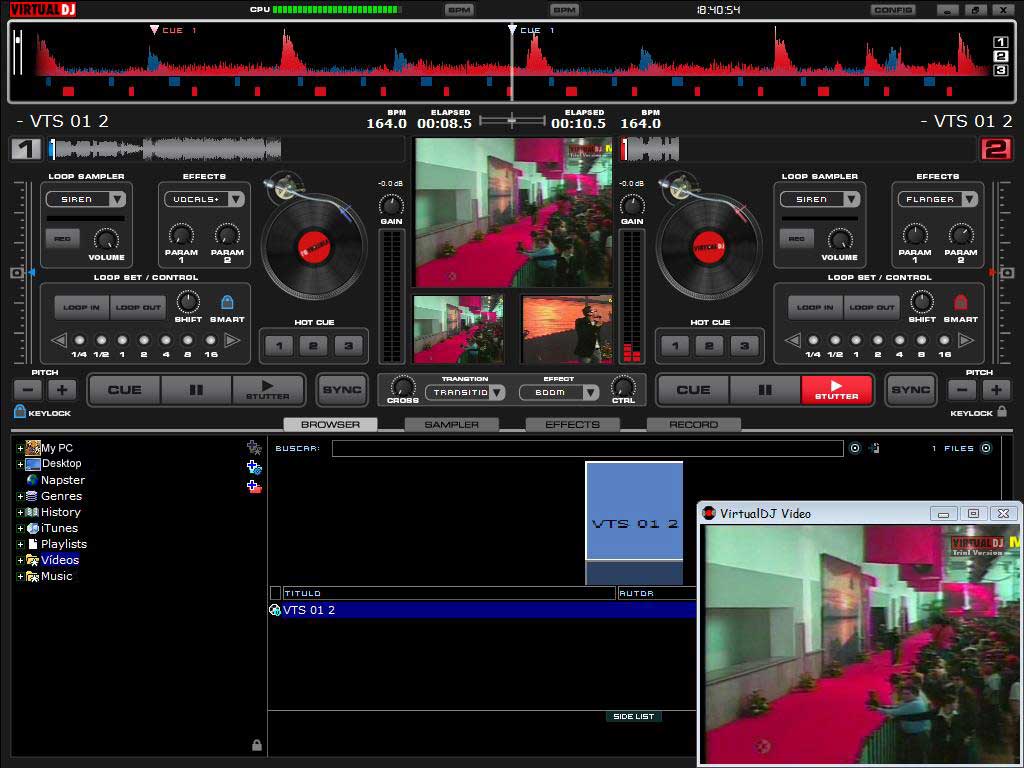Switch to the Sampler tab

click(x=451, y=424)
